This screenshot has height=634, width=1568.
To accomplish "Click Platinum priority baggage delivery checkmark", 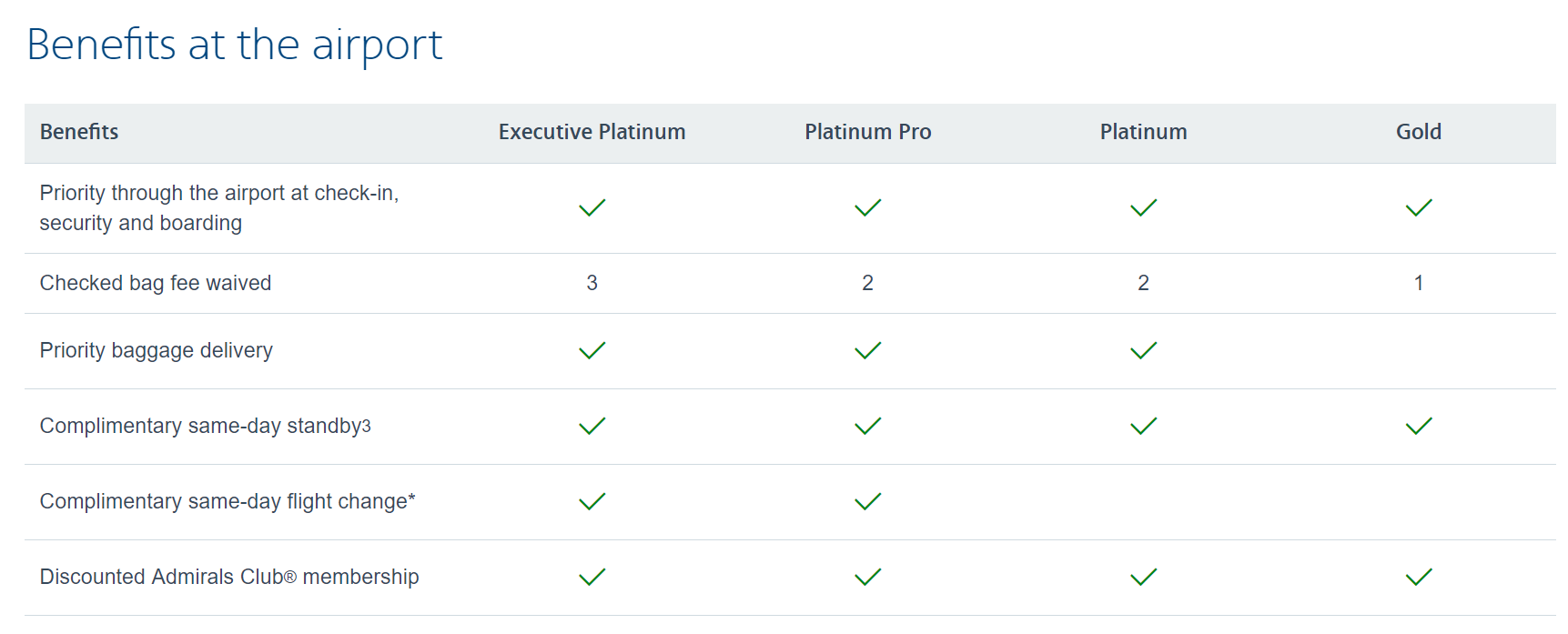I will (1143, 350).
